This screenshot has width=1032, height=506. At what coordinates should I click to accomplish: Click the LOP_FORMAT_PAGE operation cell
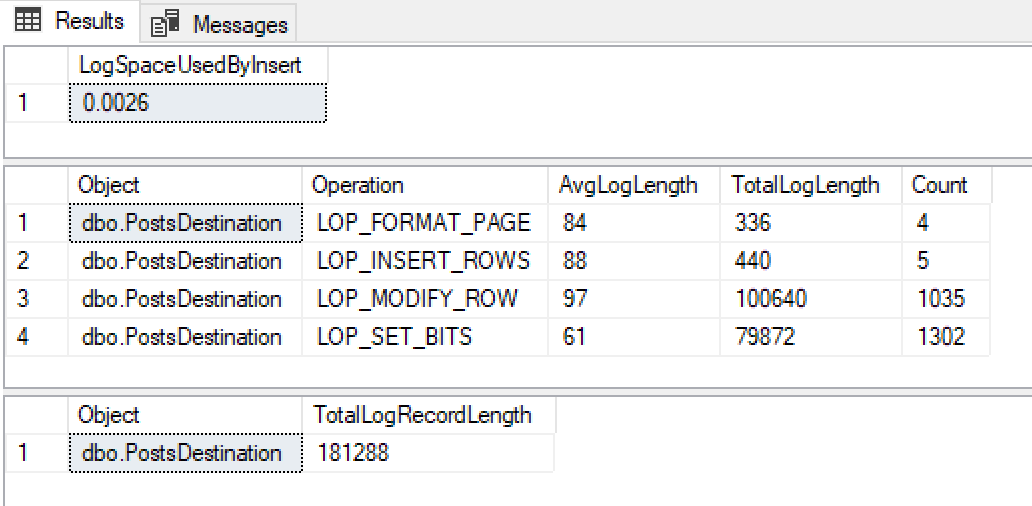pos(424,223)
